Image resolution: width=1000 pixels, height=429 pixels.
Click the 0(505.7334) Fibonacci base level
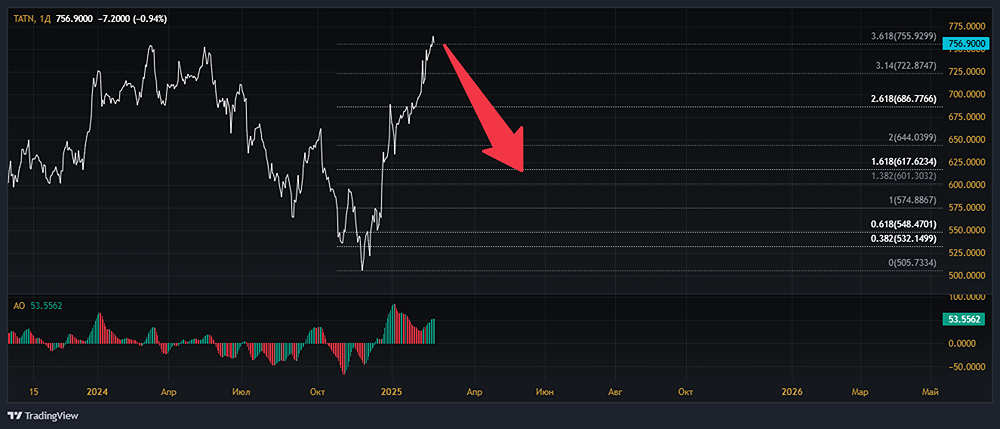[912, 262]
